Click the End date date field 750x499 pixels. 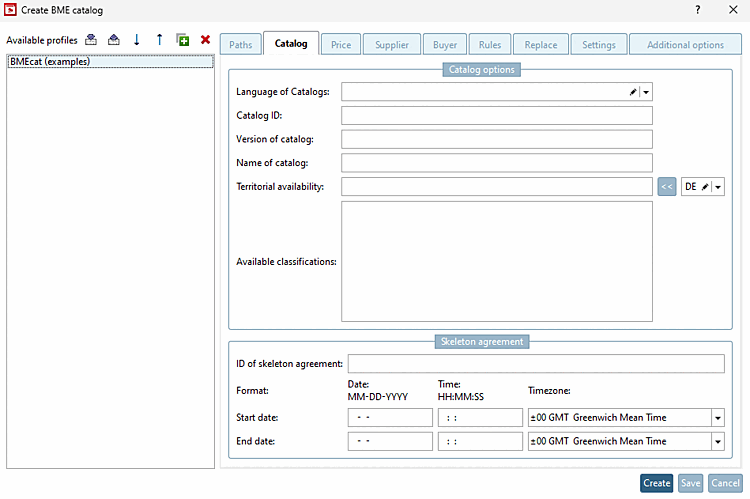click(390, 442)
